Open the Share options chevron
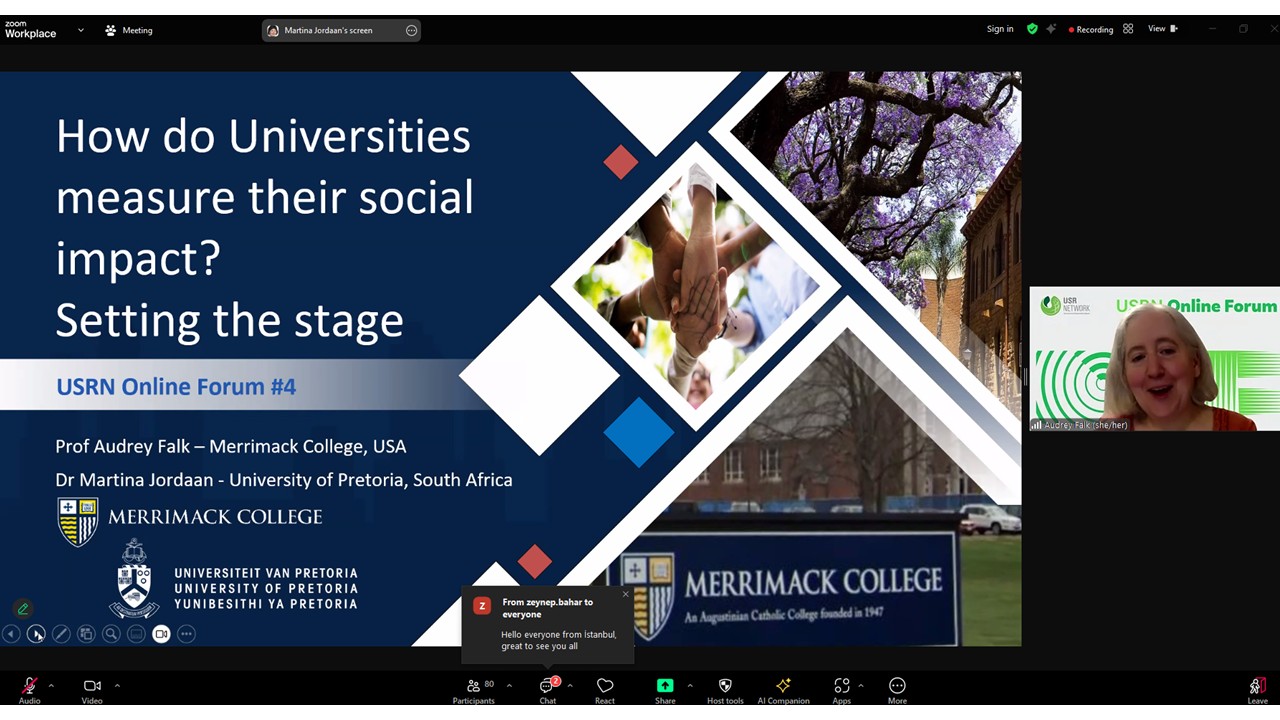Screen dimensions: 1280x720 [x=690, y=686]
